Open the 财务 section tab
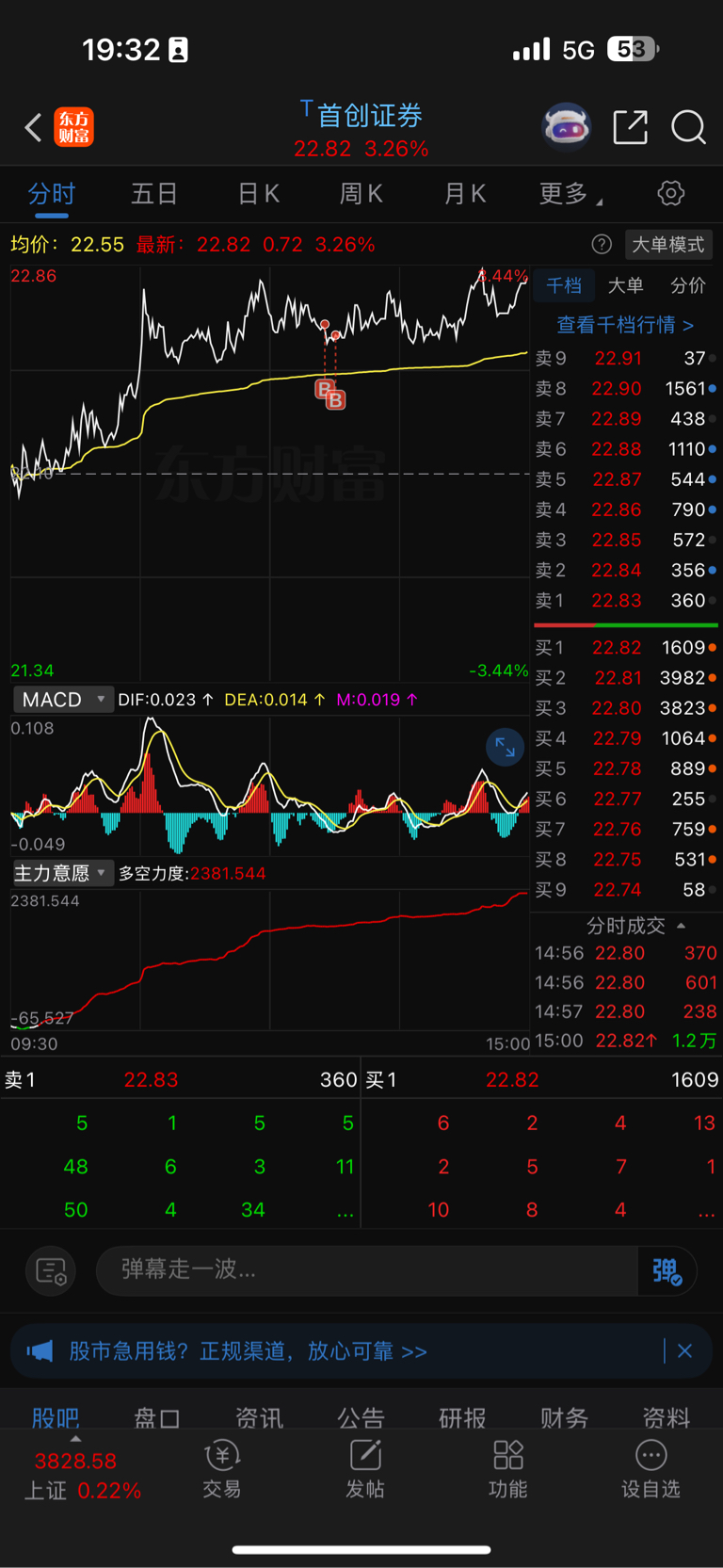The image size is (723, 1568). pos(564,1417)
